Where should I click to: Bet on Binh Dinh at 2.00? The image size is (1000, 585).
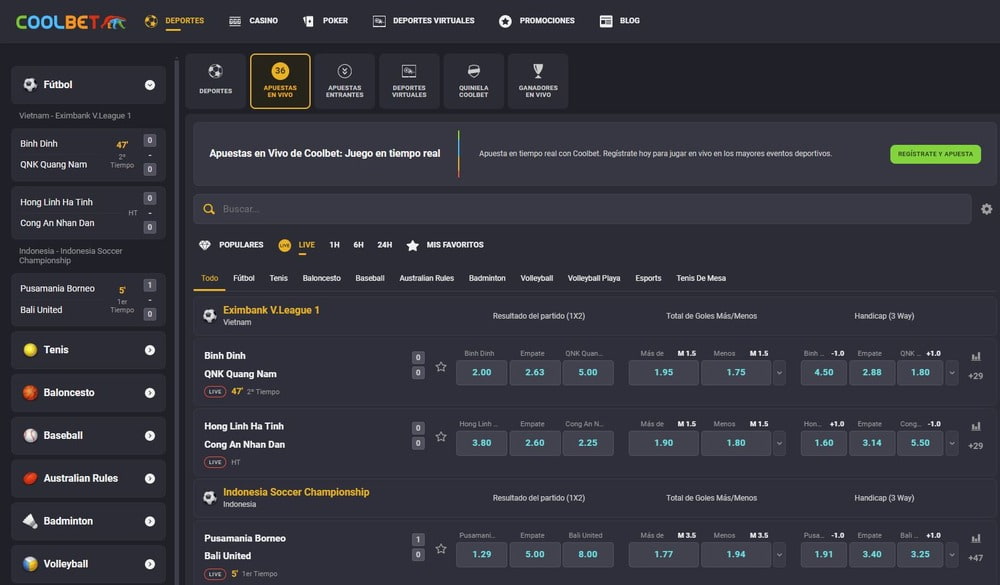tap(482, 373)
